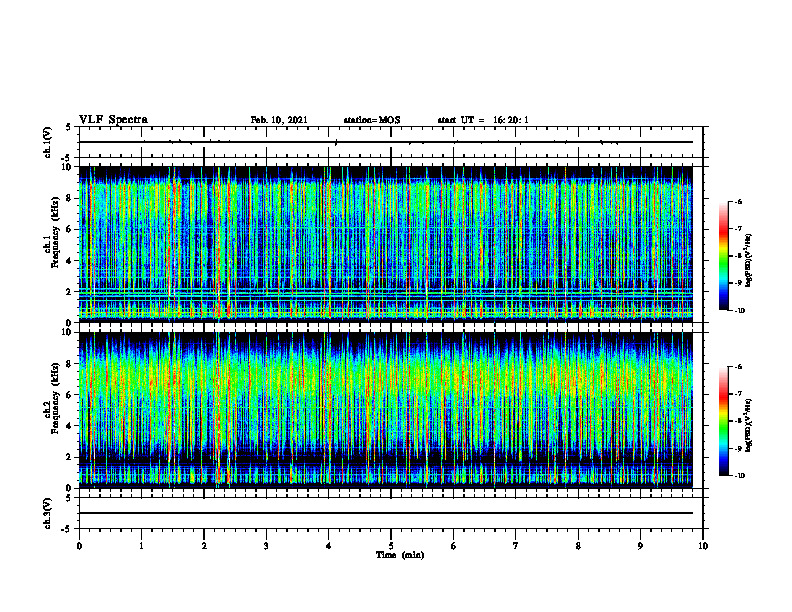Click the ch.1 spectrogram color bar

tap(724, 256)
